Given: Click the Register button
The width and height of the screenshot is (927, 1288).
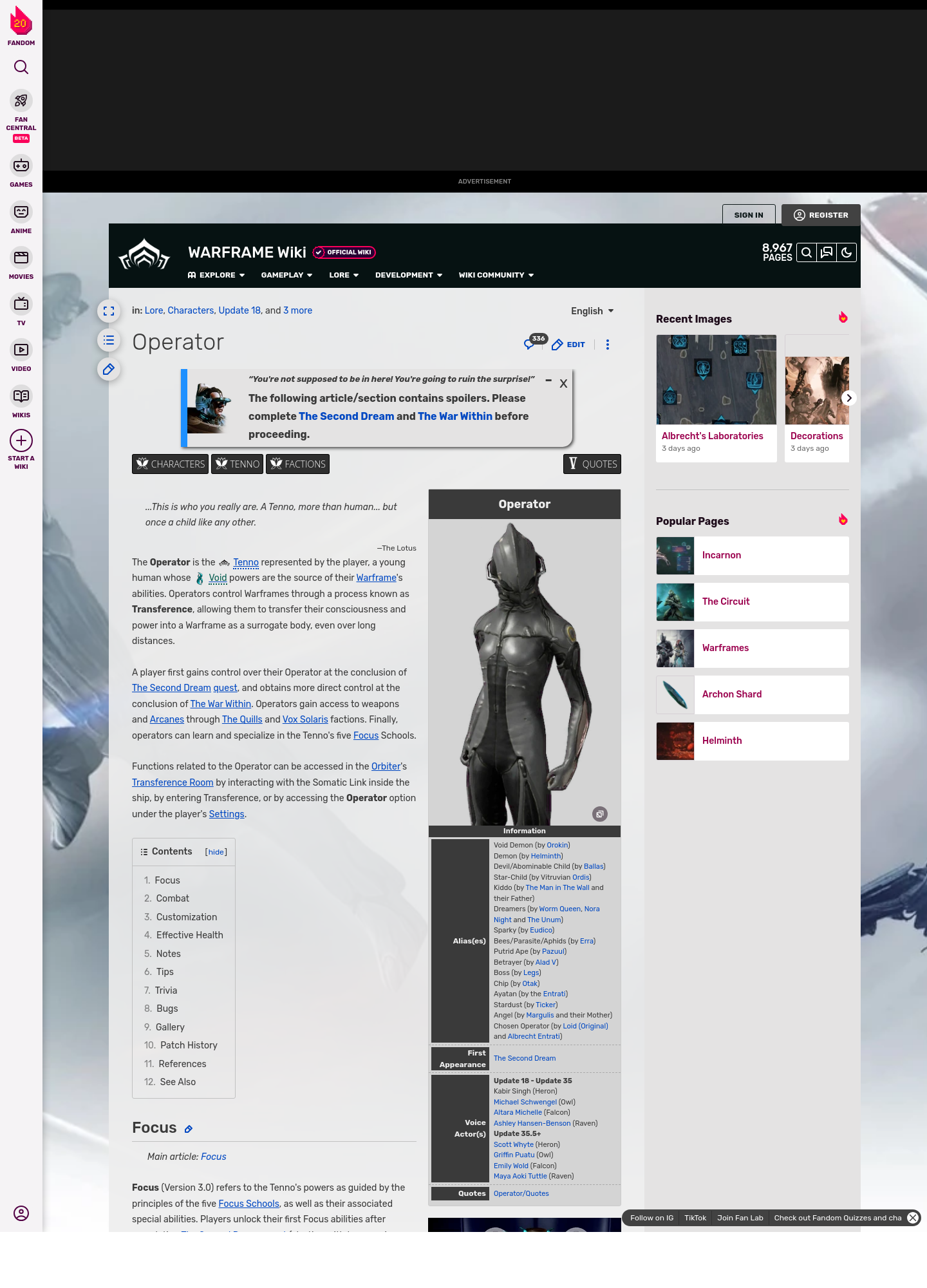Looking at the screenshot, I should (x=821, y=215).
